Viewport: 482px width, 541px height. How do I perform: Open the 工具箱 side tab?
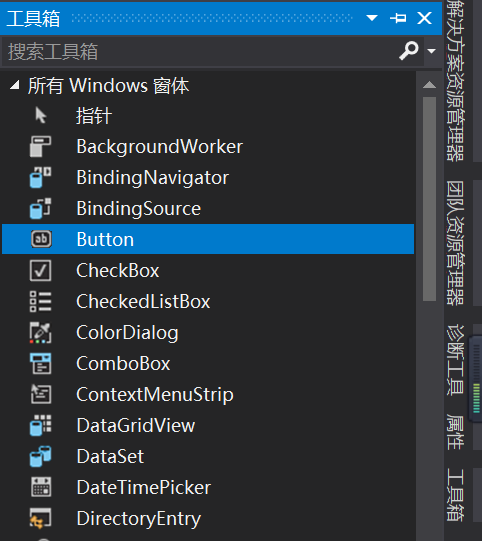(x=455, y=495)
